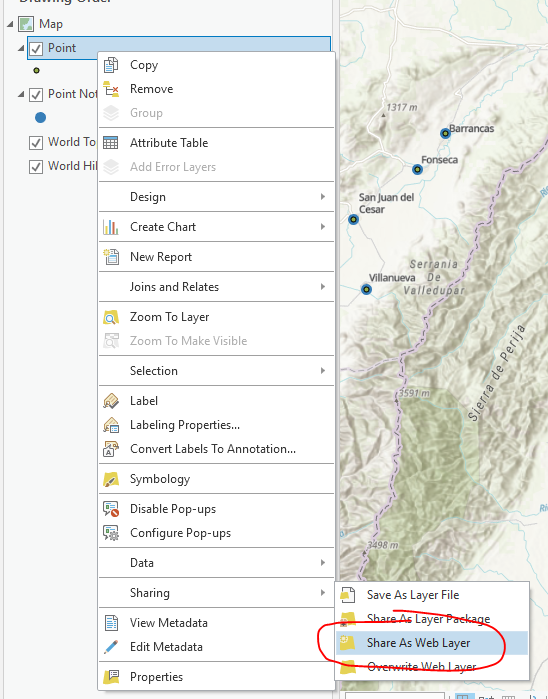This screenshot has height=699, width=548.
Task: Expand the Selection submenu arrow
Action: click(323, 370)
